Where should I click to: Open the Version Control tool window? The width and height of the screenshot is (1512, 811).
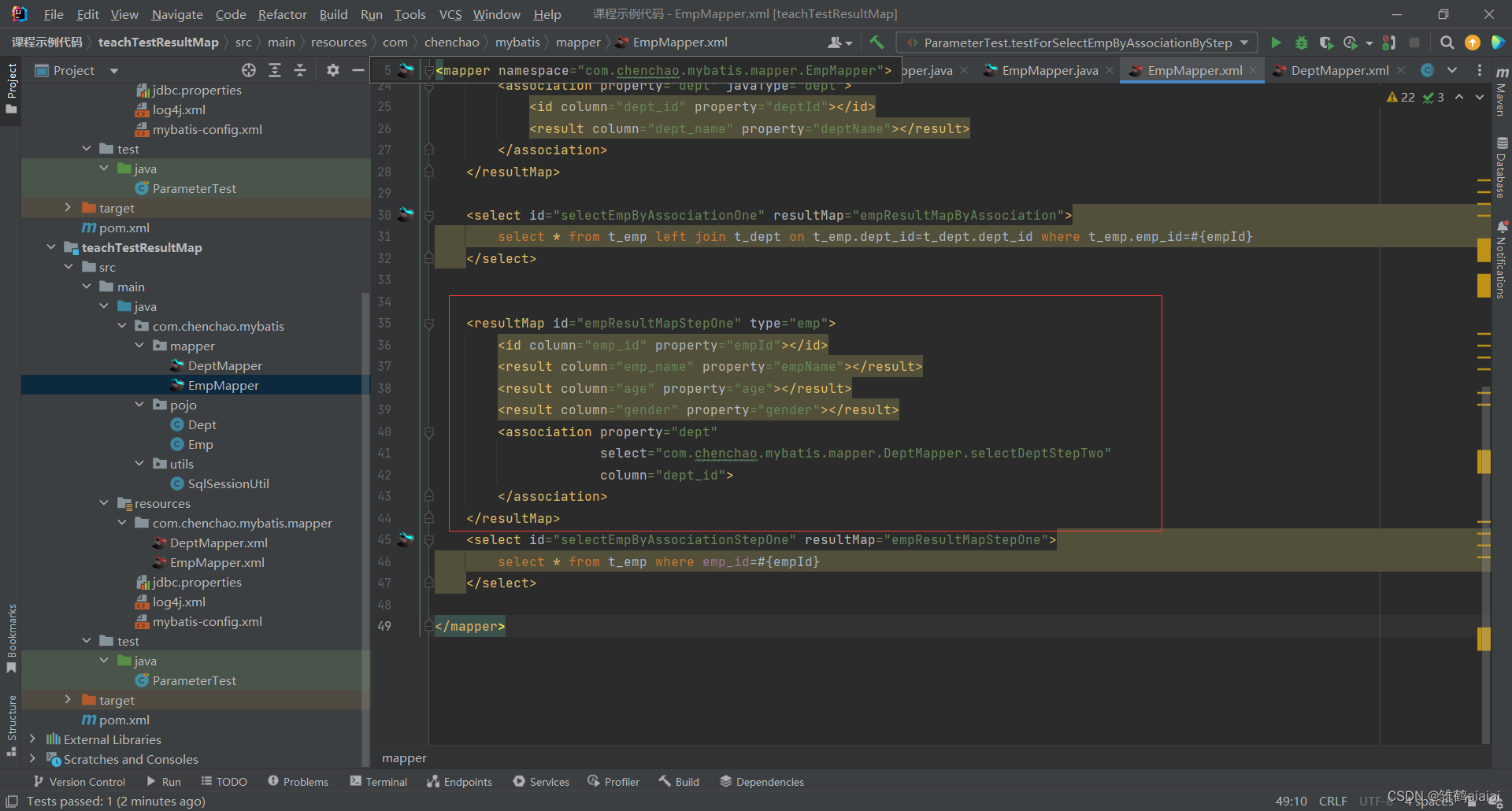(80, 781)
